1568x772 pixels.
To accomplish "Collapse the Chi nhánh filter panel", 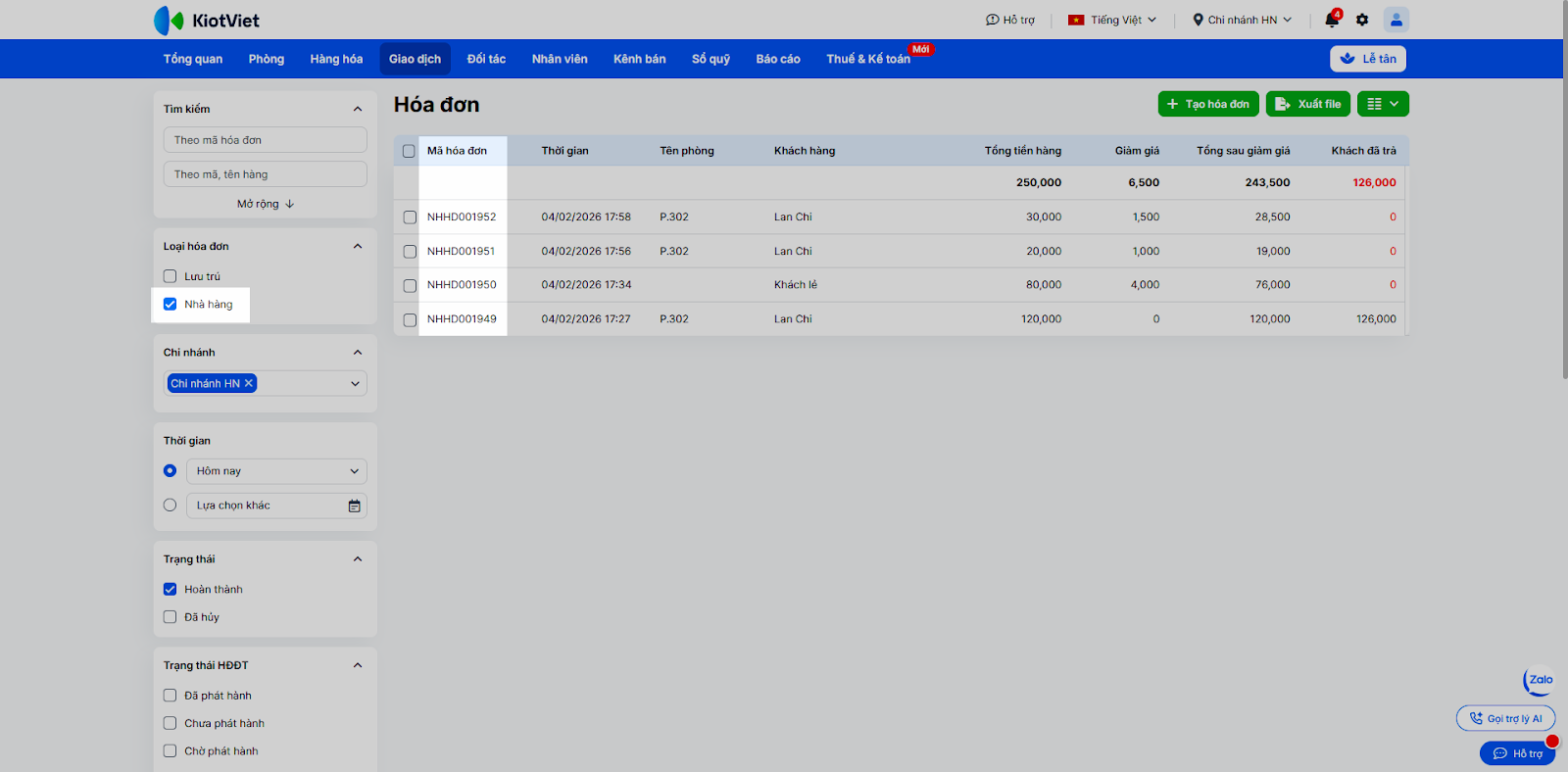I will click(x=358, y=353).
